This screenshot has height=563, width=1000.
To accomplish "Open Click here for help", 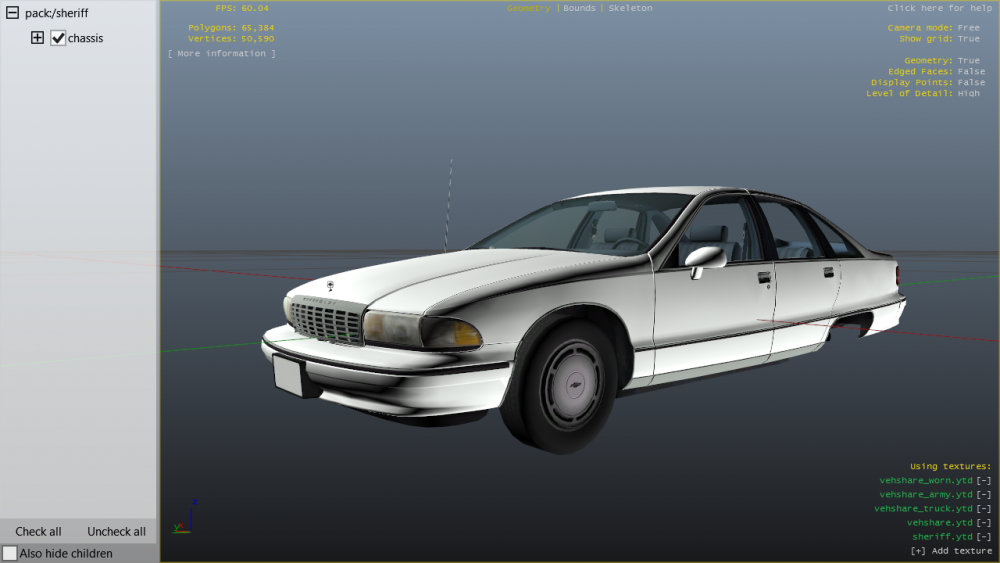I will (939, 8).
